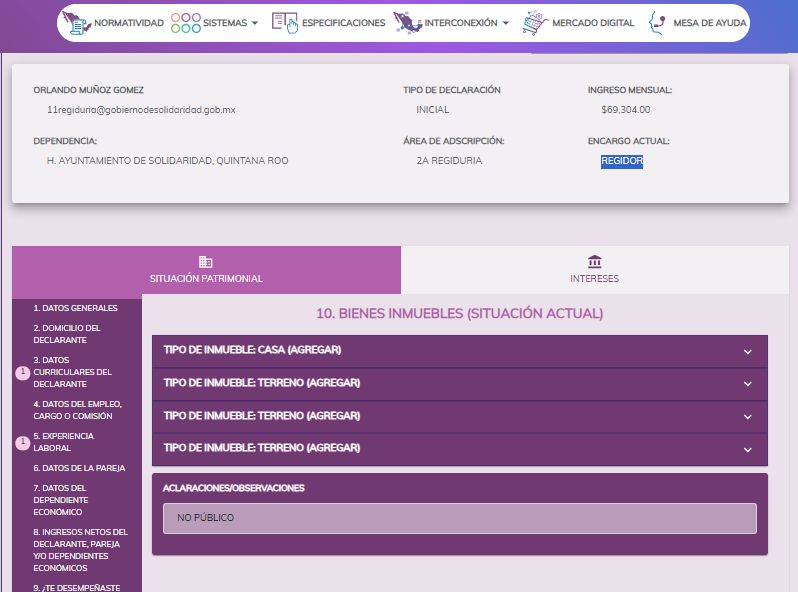Click the Aclaraciones/Observaciones text field

[459, 518]
